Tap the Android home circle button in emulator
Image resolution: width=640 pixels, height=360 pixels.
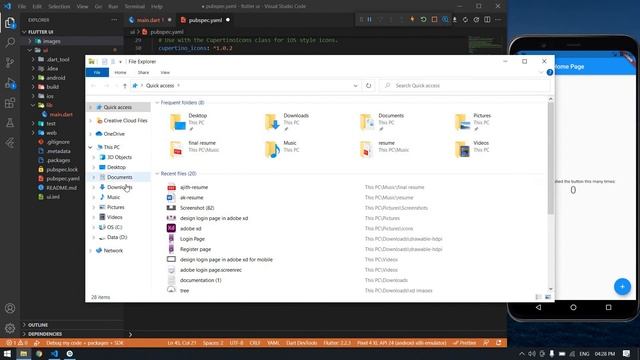point(573,307)
